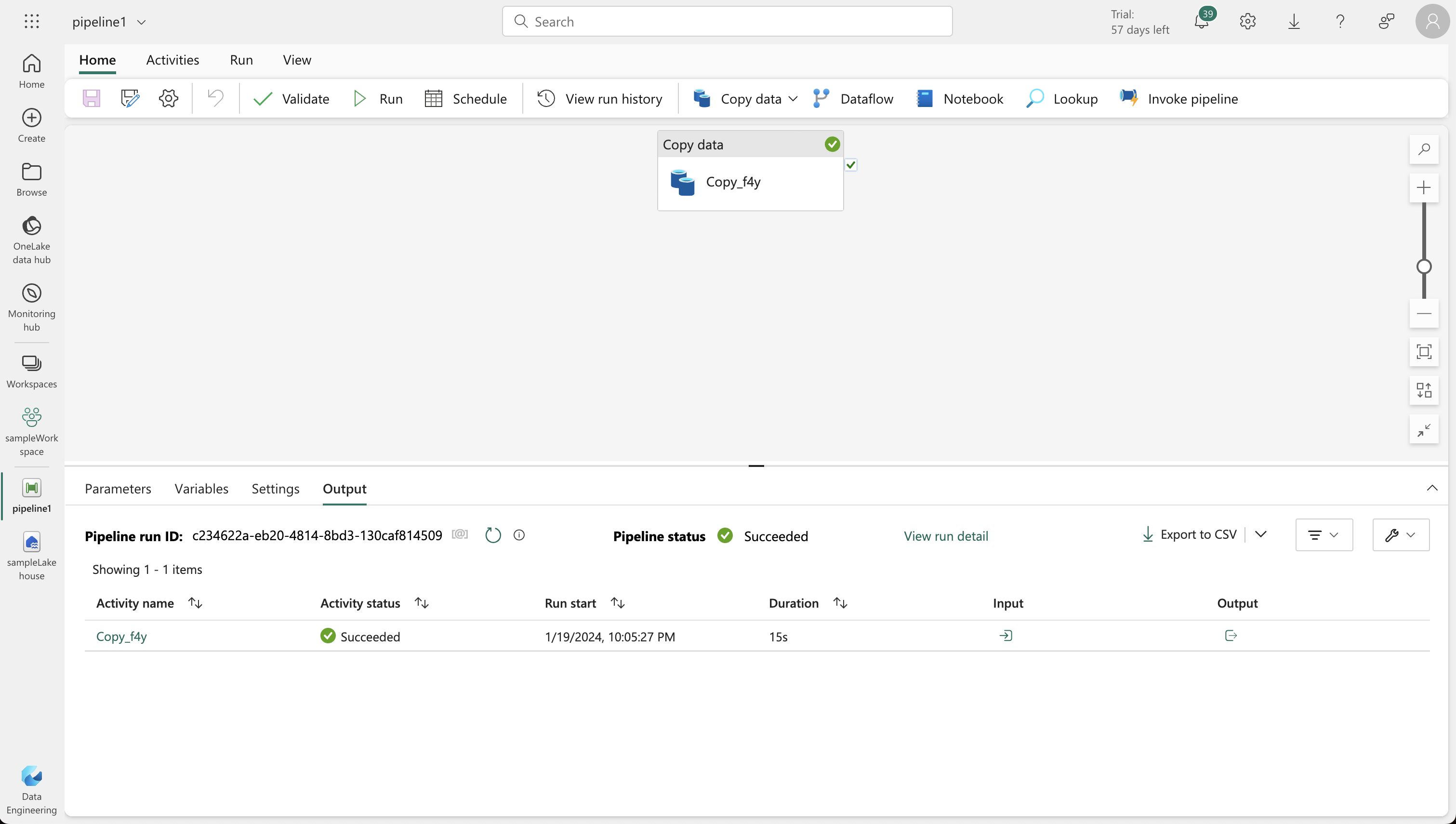1456x824 pixels.
Task: Click the Auto align layout icon
Action: pos(1424,390)
